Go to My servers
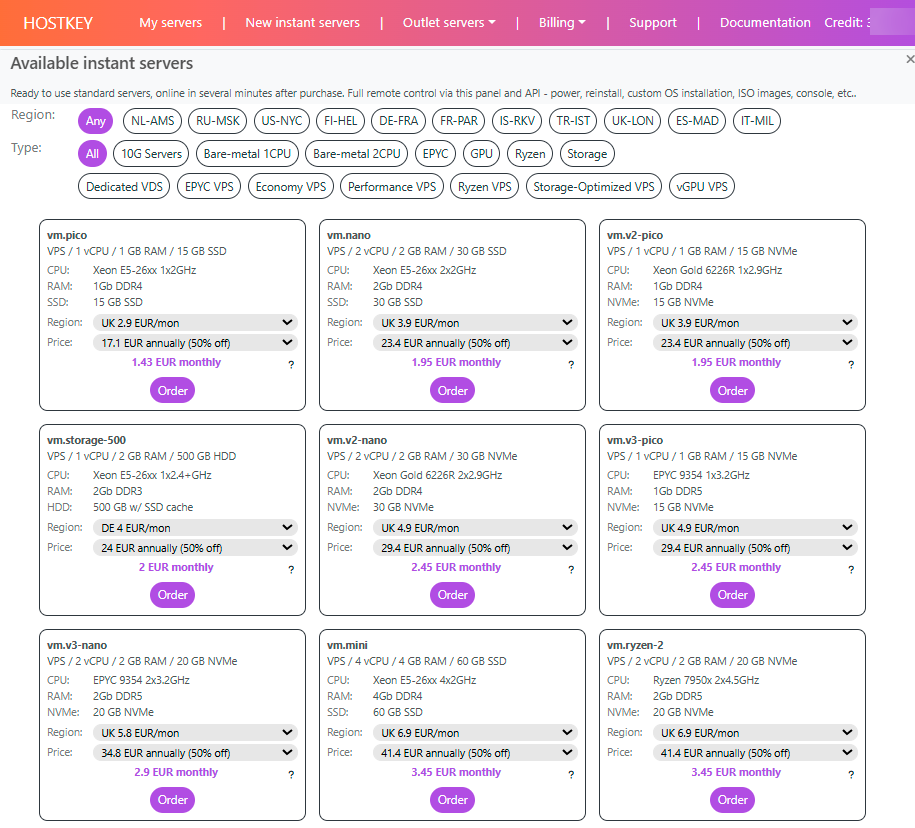Image resolution: width=915 pixels, height=828 pixels. point(170,22)
